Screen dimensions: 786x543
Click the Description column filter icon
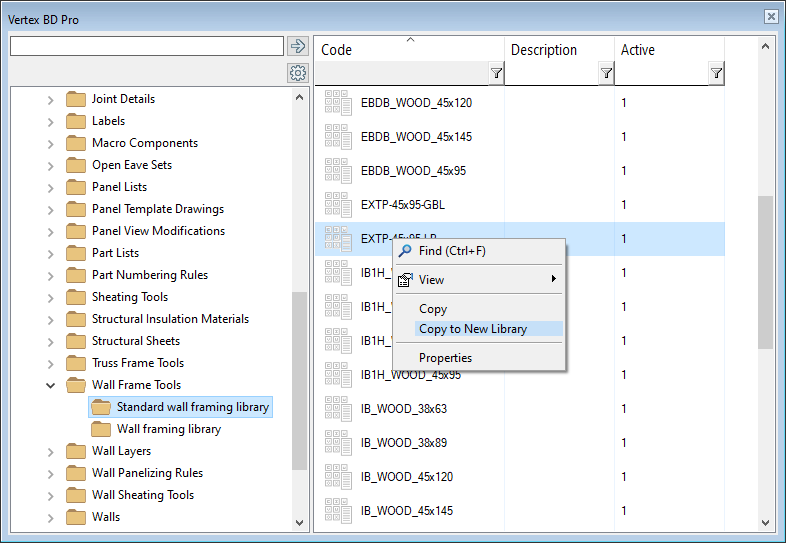tap(606, 73)
